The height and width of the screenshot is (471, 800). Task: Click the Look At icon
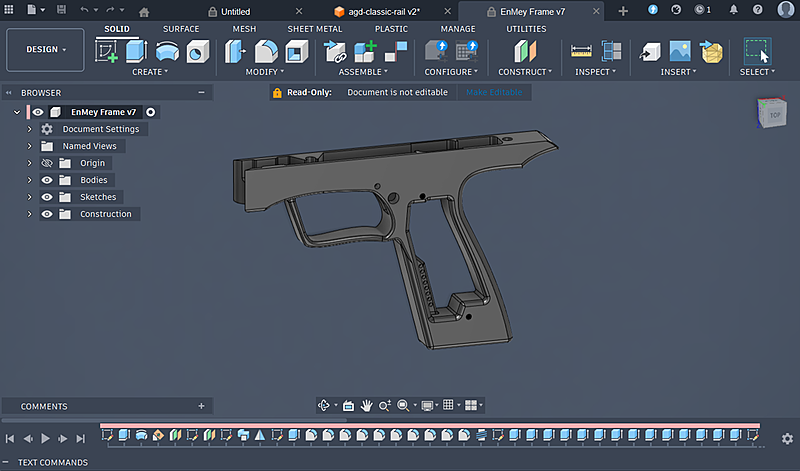[x=348, y=405]
